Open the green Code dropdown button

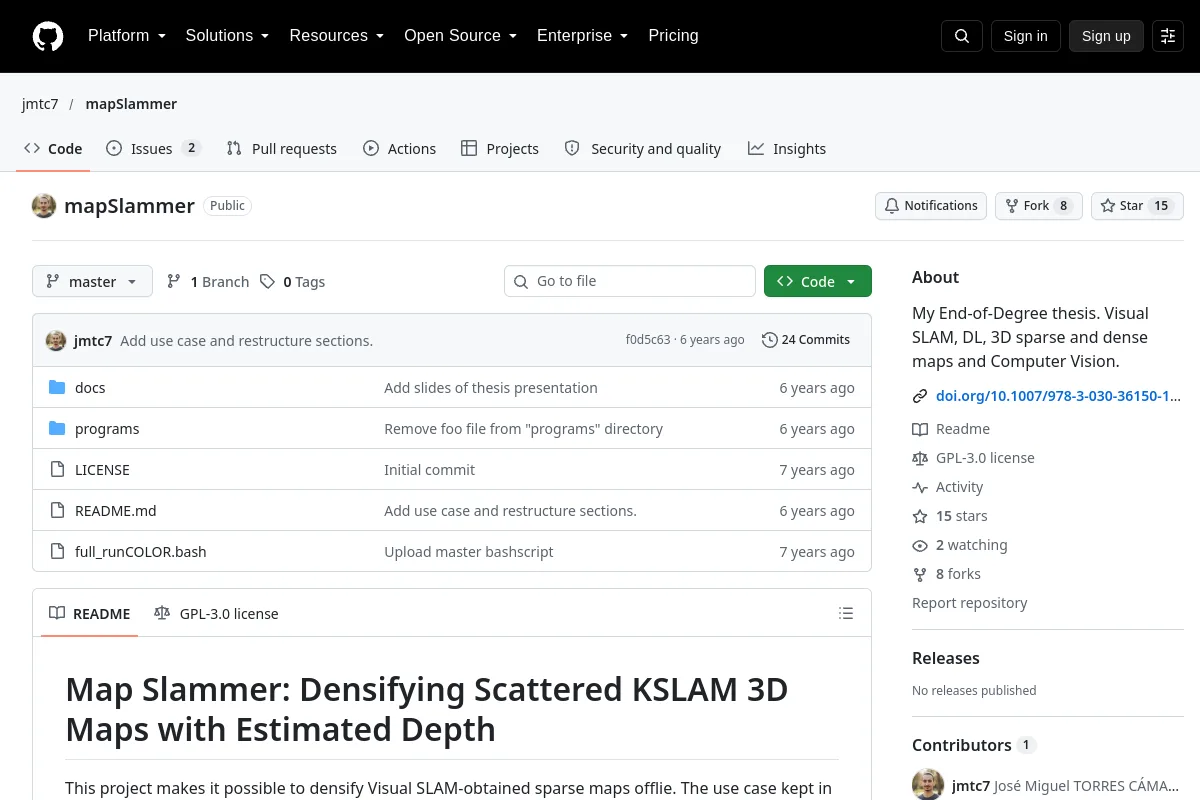(818, 282)
